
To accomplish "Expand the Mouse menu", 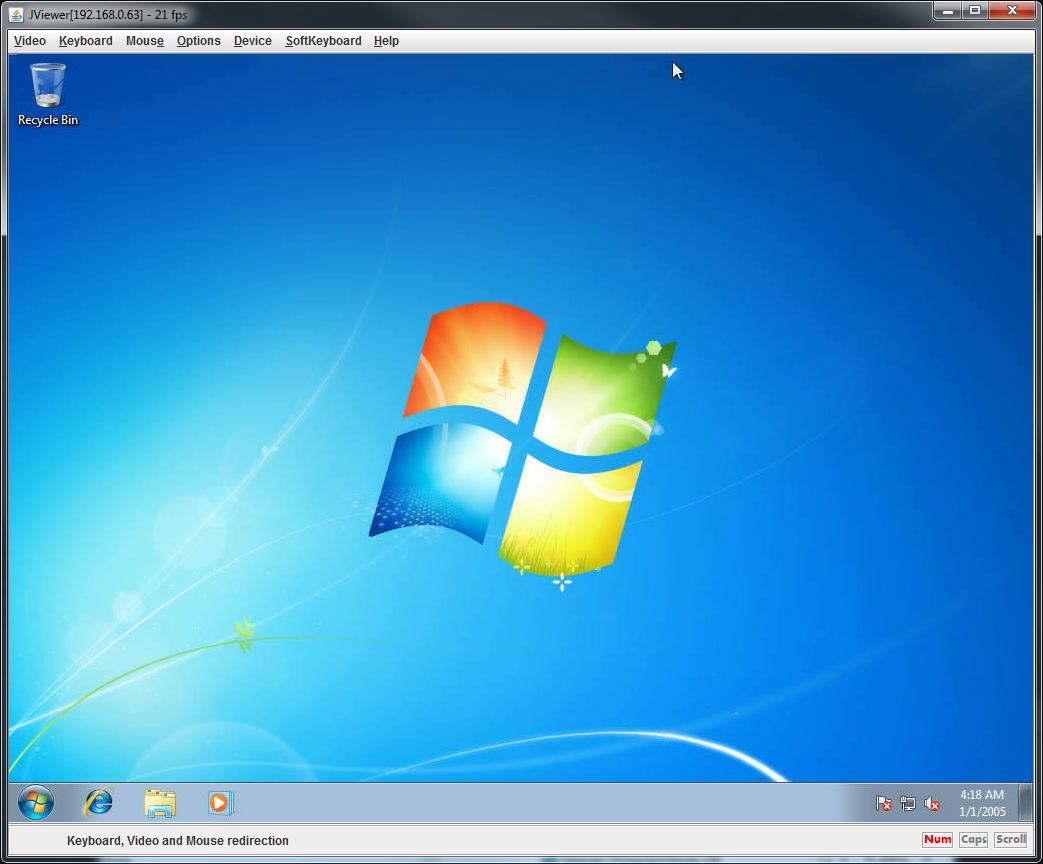I will (144, 41).
